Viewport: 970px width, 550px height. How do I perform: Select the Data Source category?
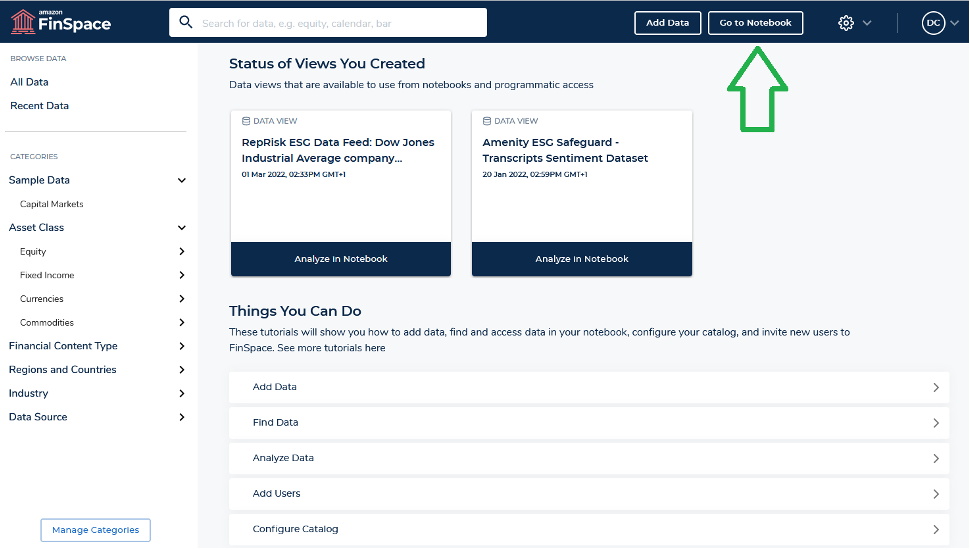coord(38,417)
